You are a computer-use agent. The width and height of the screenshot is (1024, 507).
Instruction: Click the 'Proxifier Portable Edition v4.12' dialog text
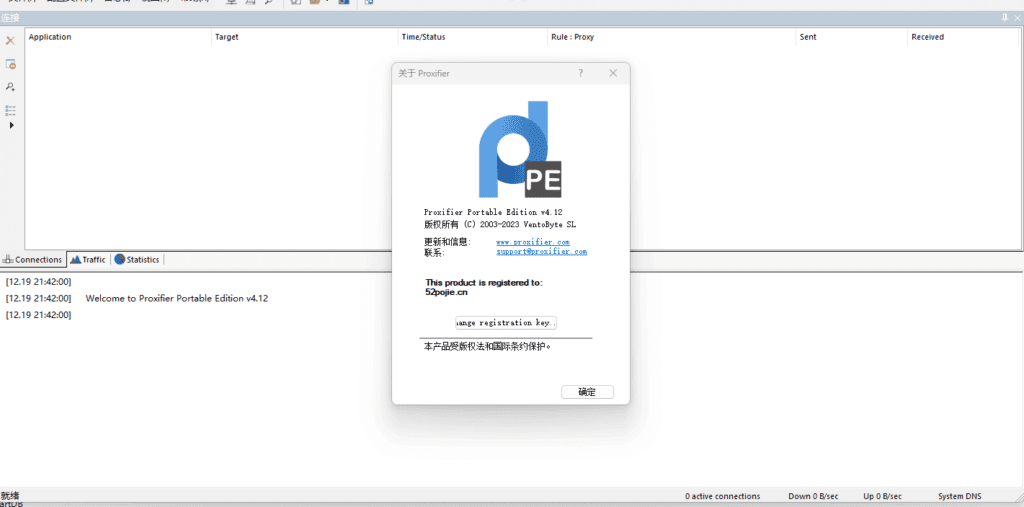[493, 212]
